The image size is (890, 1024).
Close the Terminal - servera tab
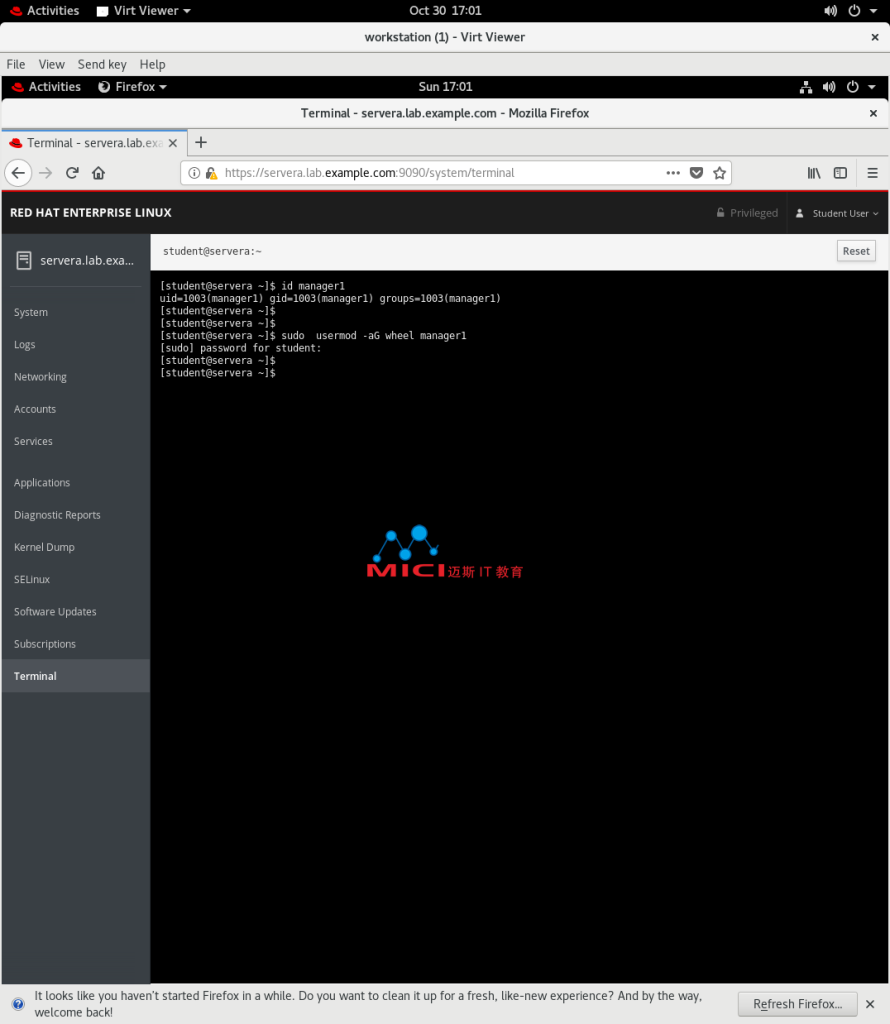pyautogui.click(x=173, y=143)
